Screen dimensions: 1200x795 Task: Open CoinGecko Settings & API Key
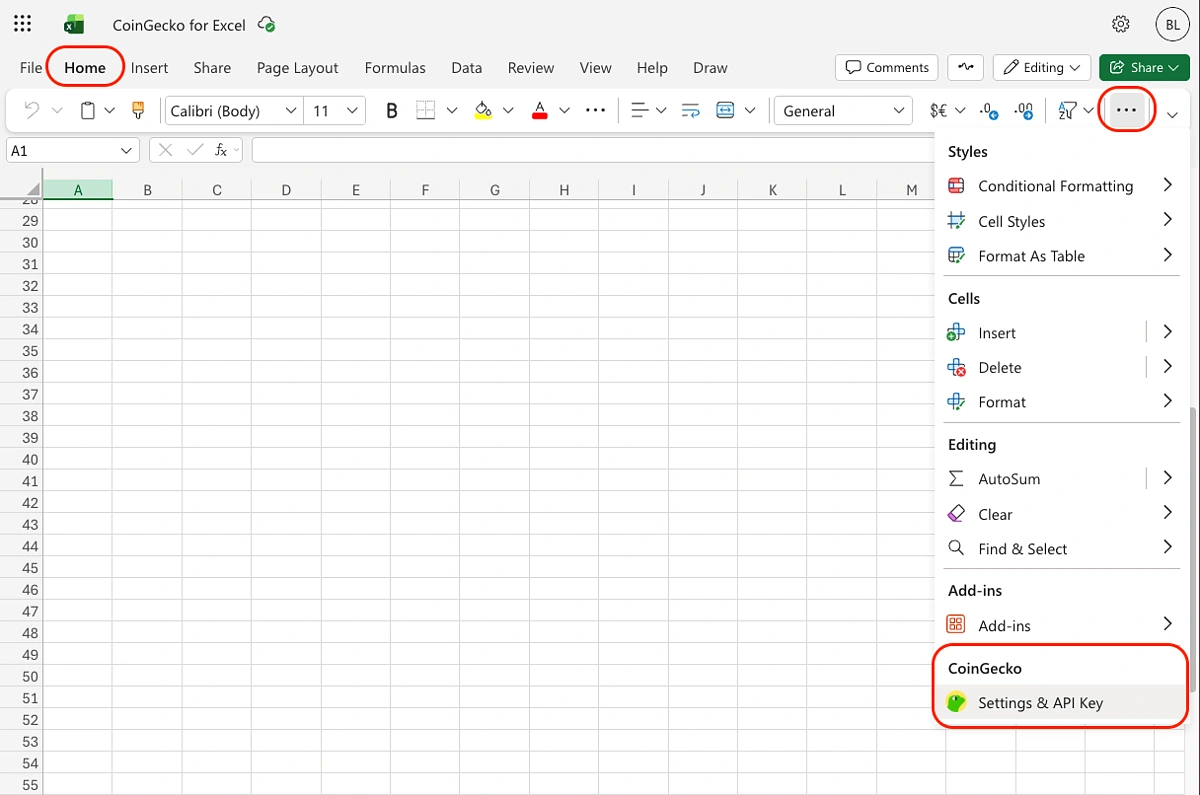pyautogui.click(x=1061, y=703)
